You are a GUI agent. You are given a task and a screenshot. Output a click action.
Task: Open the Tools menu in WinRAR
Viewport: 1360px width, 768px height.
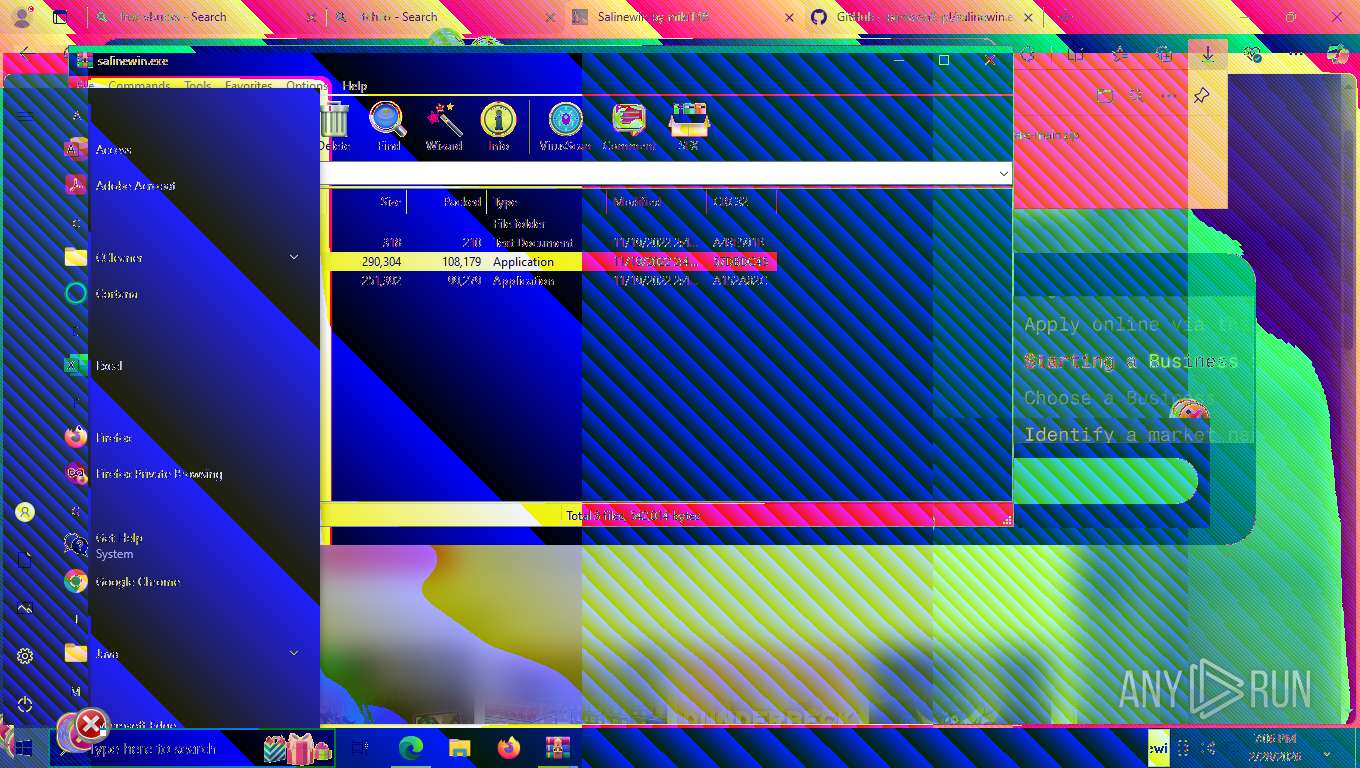pos(197,86)
